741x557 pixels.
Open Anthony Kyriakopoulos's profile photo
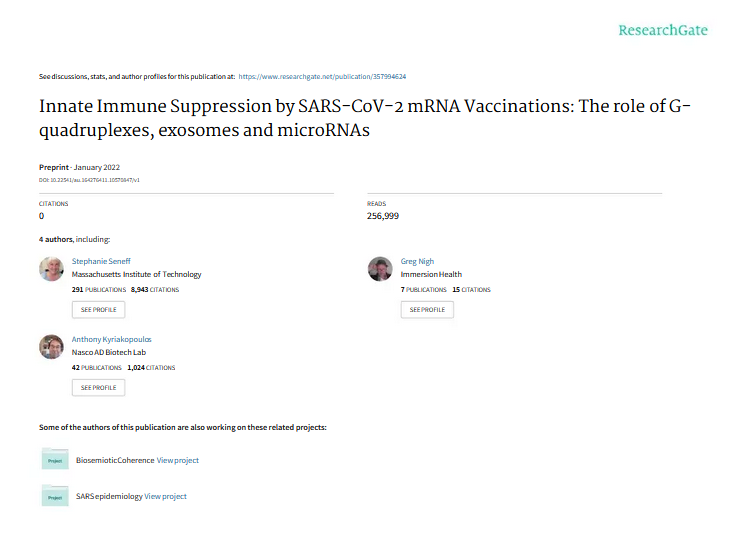[51, 346]
